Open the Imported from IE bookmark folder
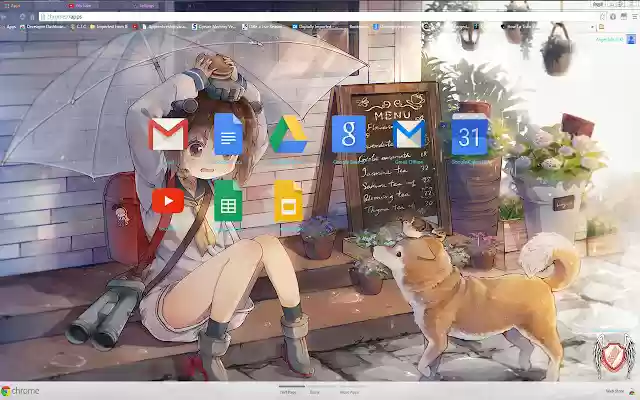The image size is (640, 400). coord(109,27)
